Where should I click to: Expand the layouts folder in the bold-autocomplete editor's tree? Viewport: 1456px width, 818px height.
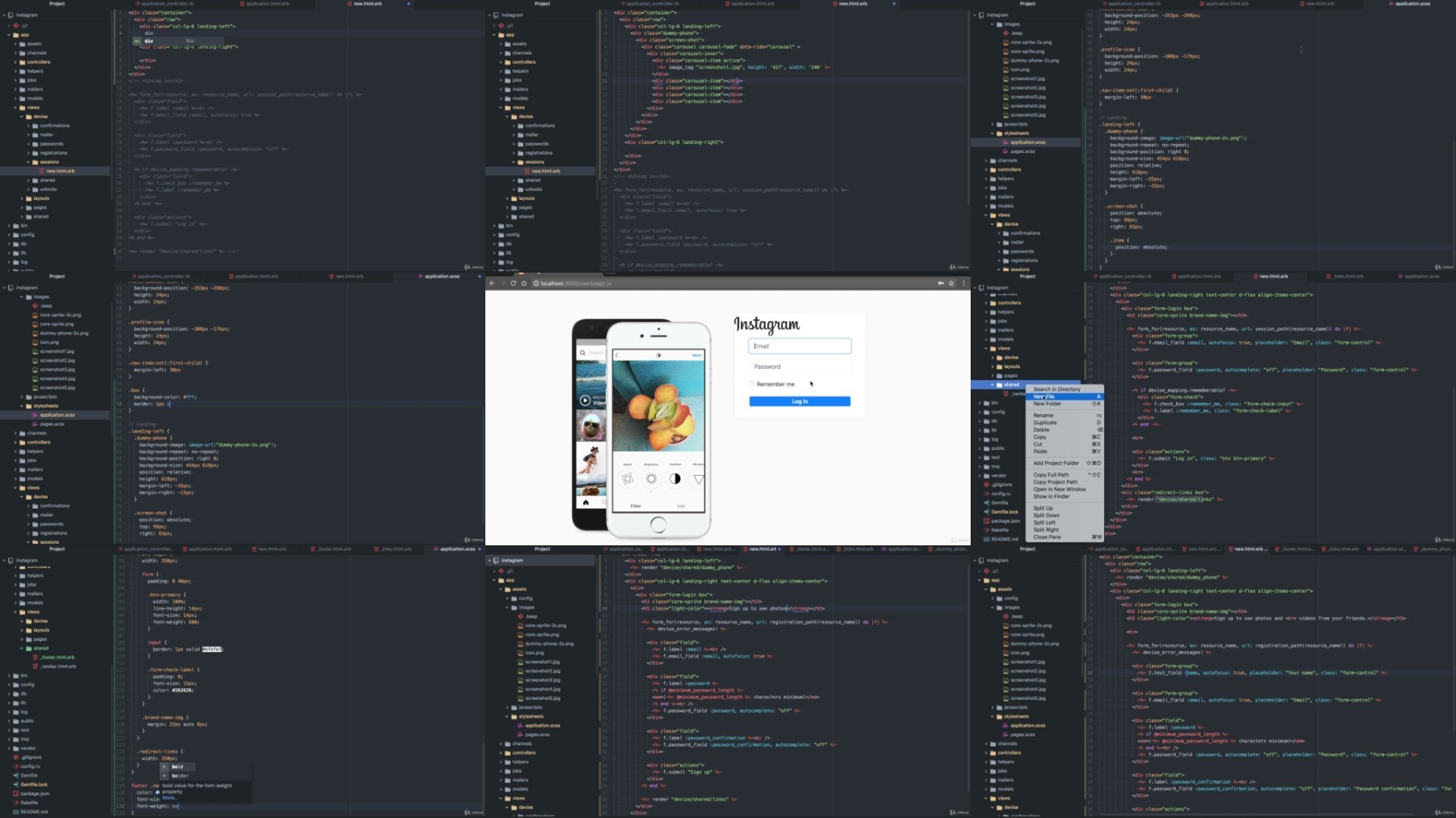pyautogui.click(x=23, y=630)
